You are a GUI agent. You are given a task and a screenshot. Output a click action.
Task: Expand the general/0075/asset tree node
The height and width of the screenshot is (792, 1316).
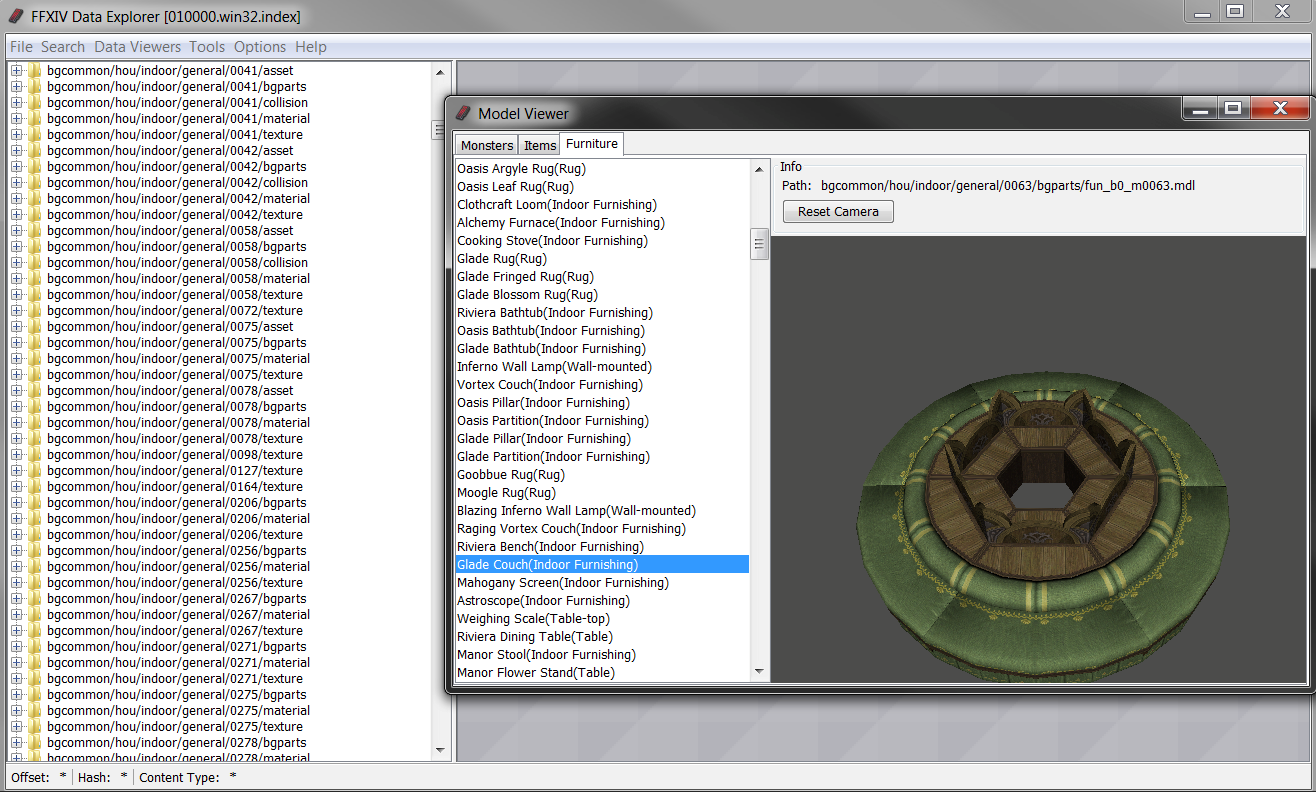[16, 327]
